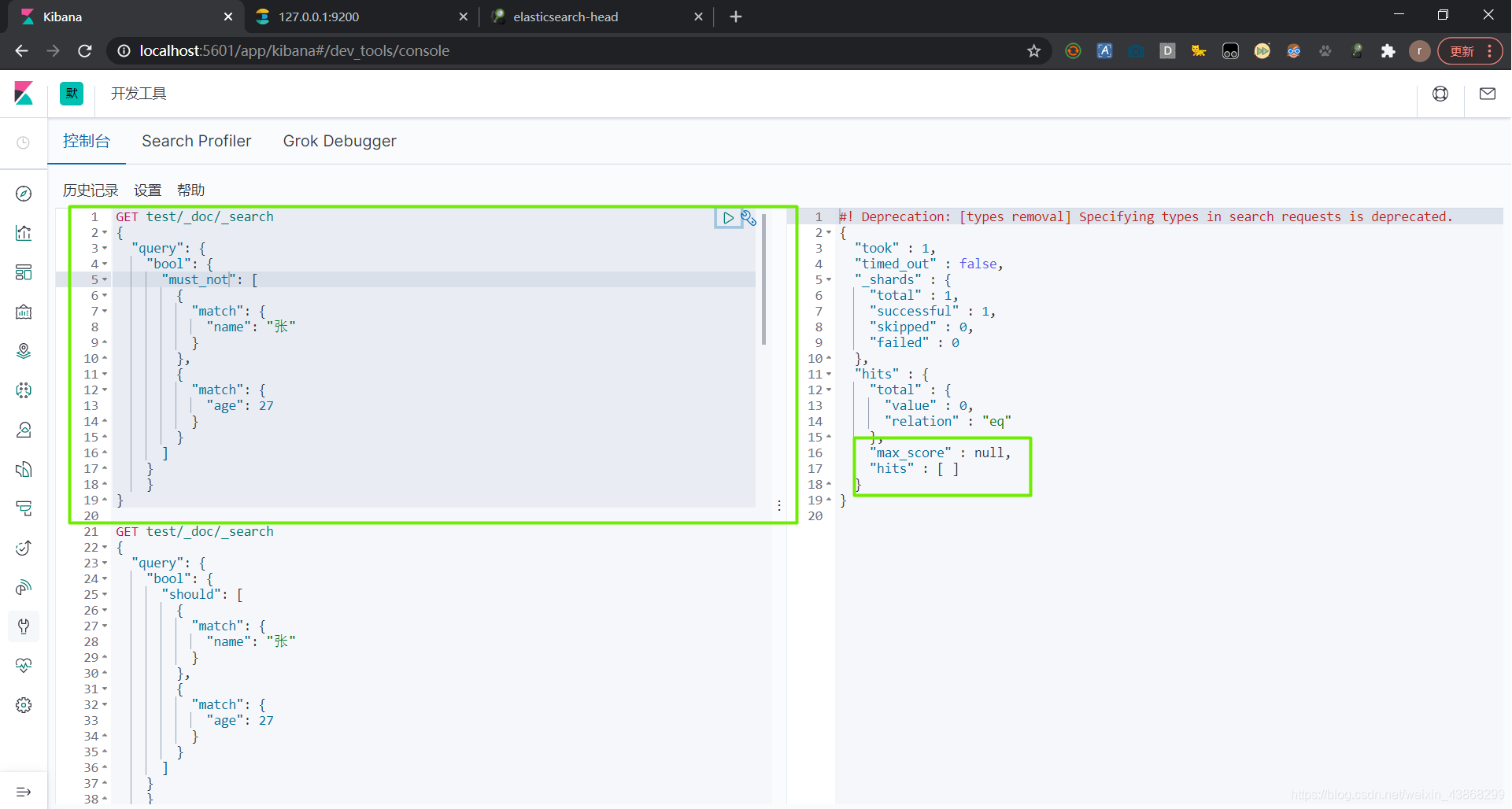
Task: Open the green default space avatar
Action: [x=72, y=94]
